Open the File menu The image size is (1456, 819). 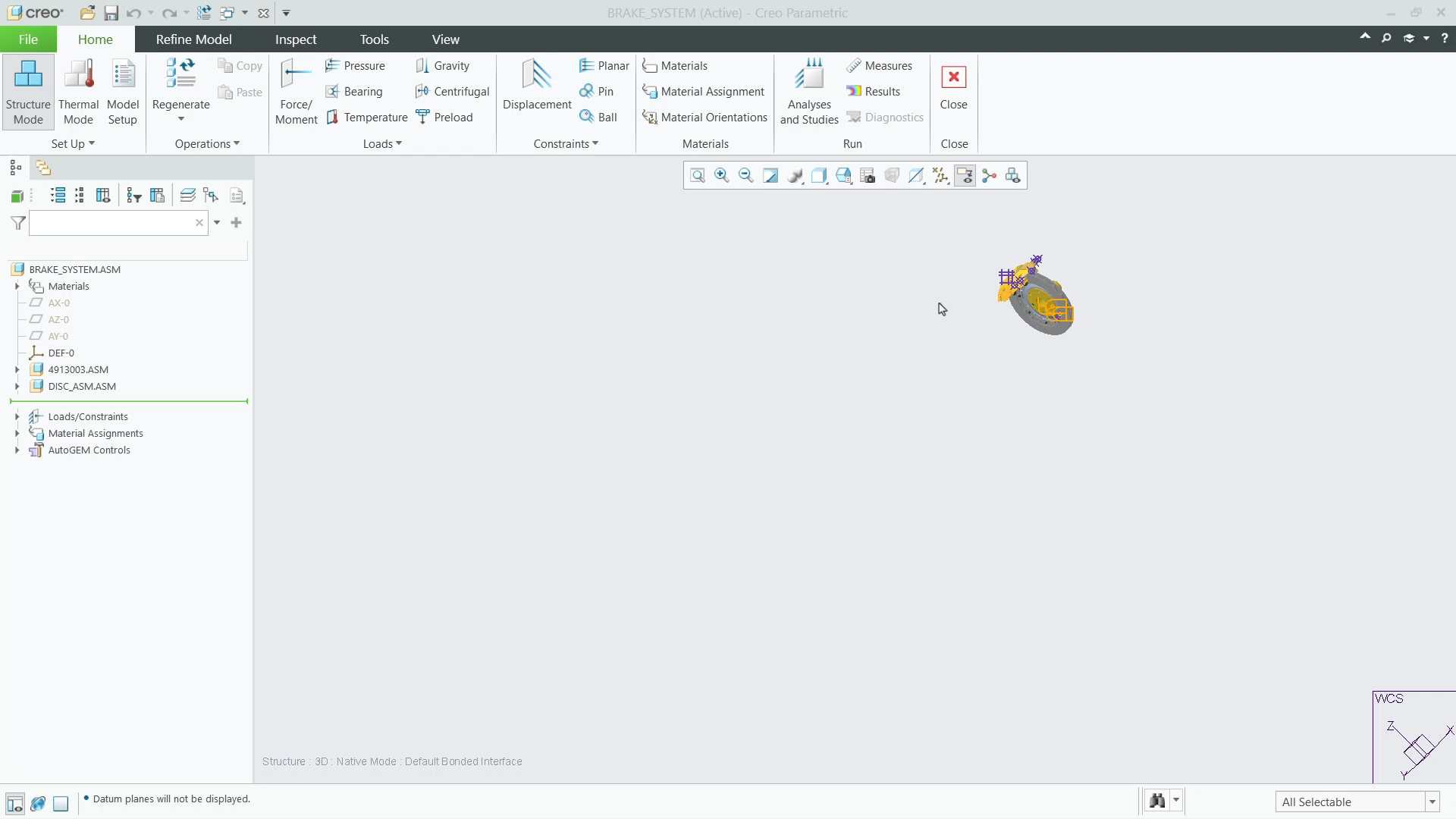pos(28,39)
